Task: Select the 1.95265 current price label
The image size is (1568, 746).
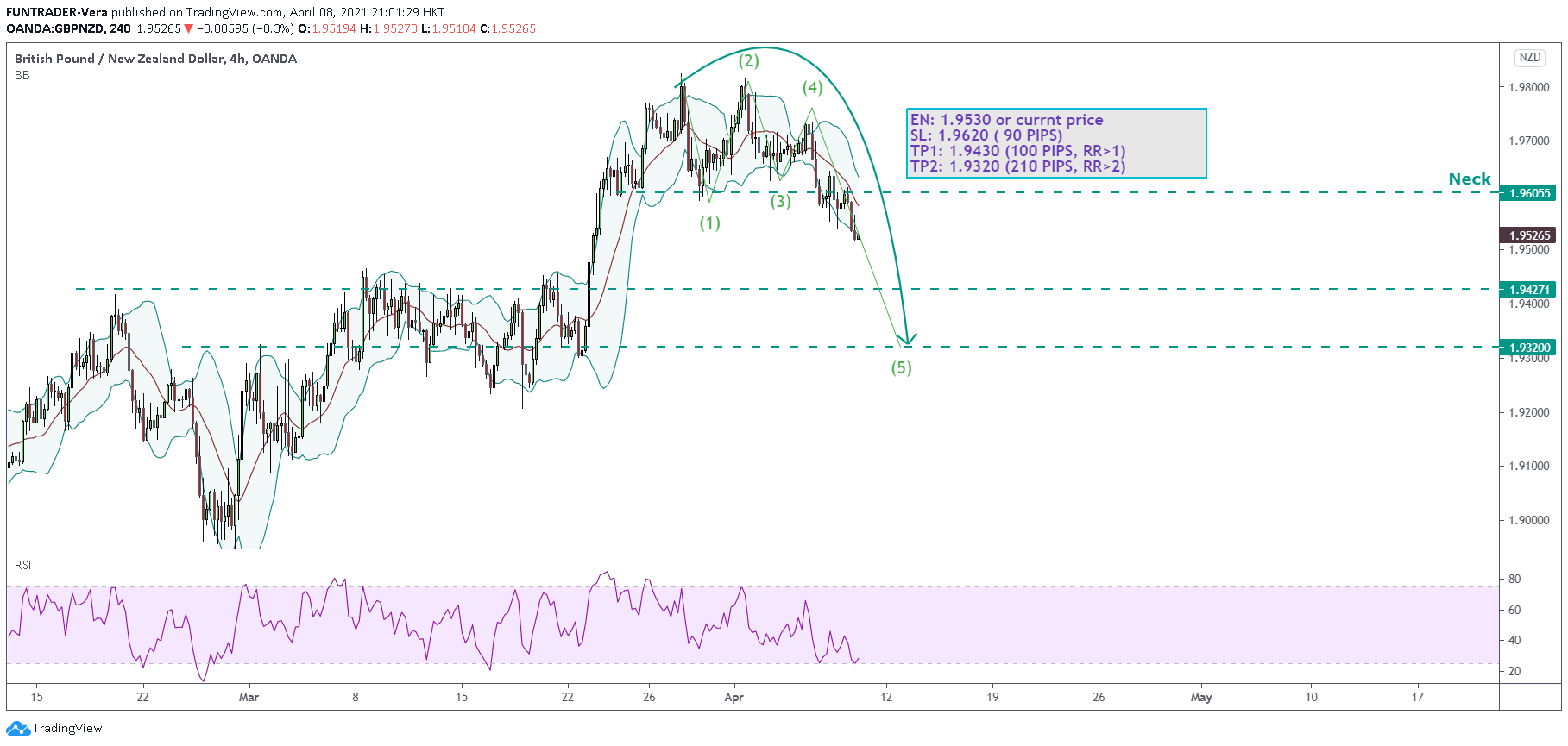Action: (1529, 235)
